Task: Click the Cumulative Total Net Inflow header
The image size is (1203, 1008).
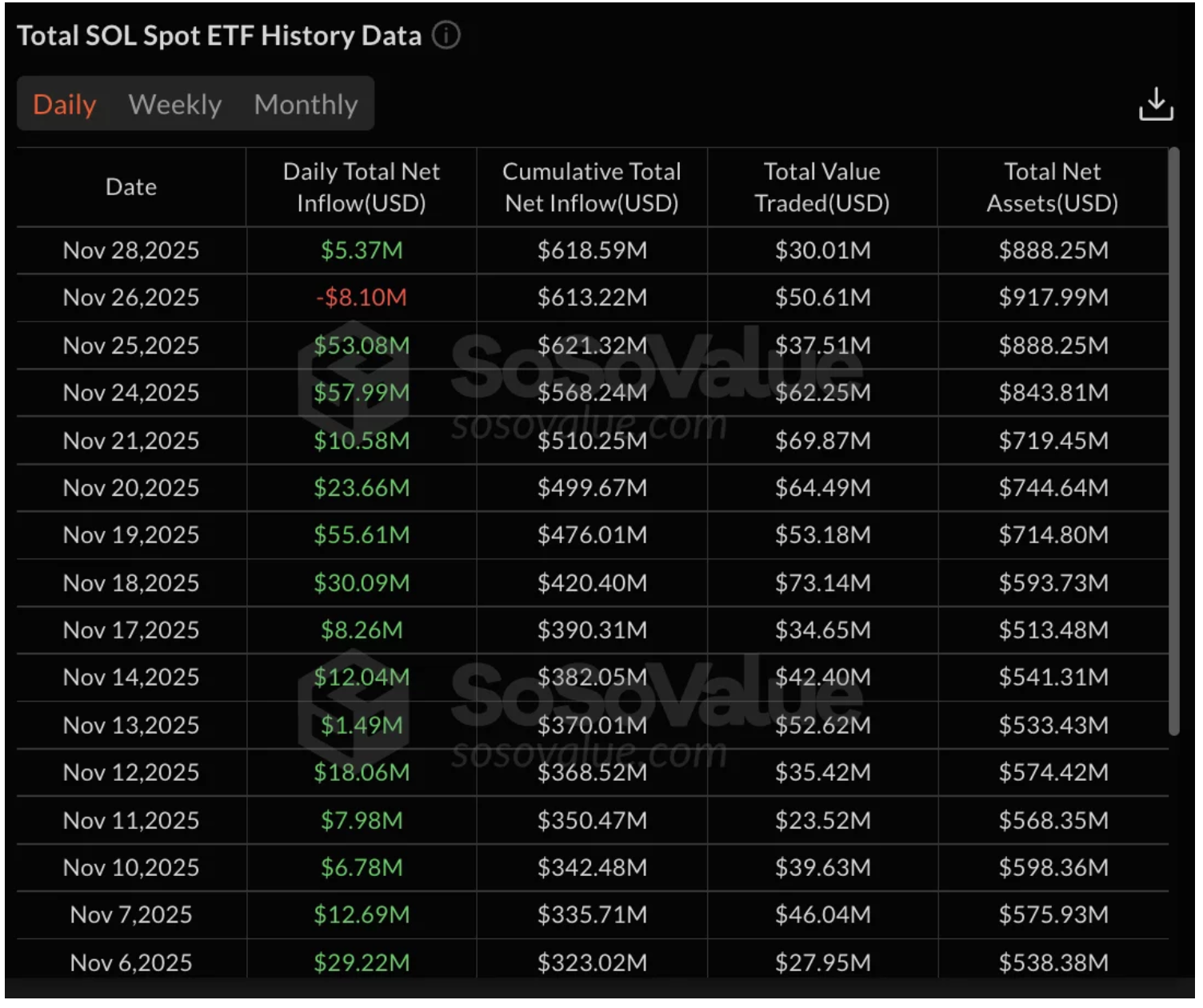Action: (592, 187)
